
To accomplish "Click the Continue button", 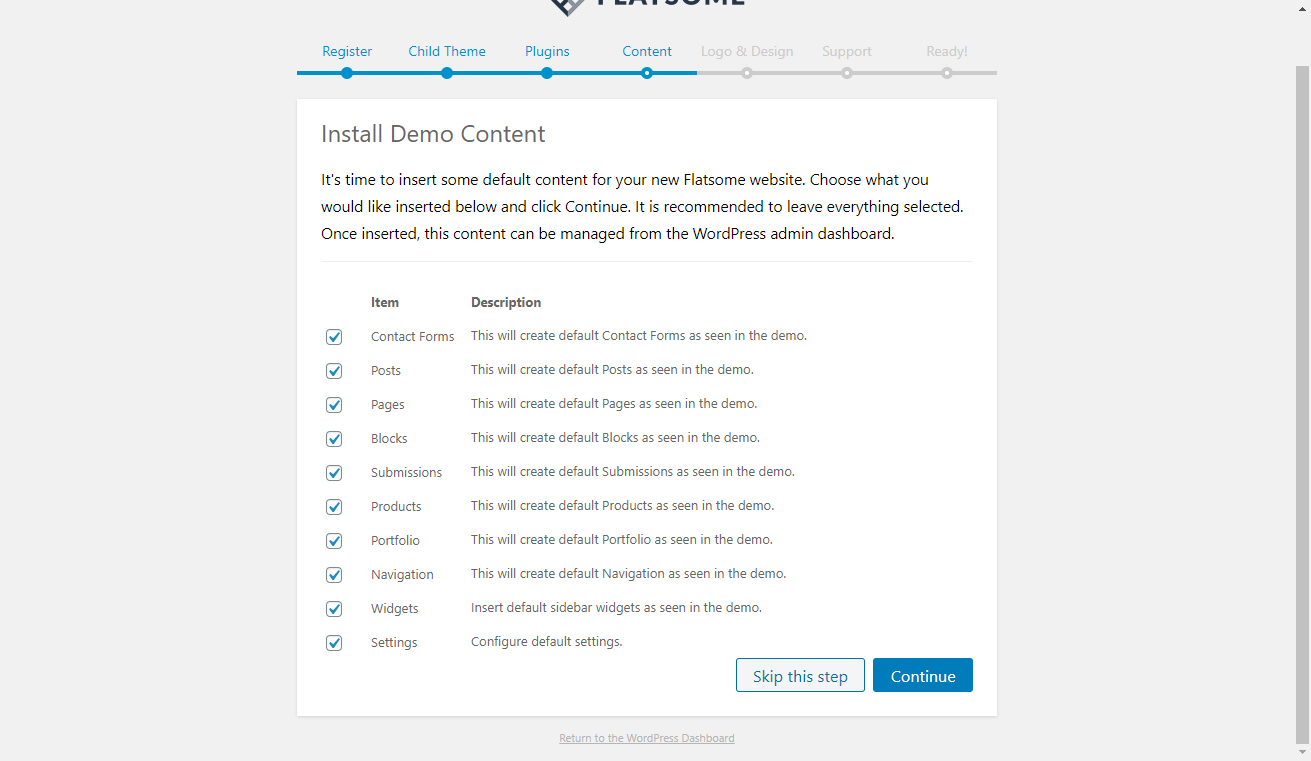I will click(923, 676).
